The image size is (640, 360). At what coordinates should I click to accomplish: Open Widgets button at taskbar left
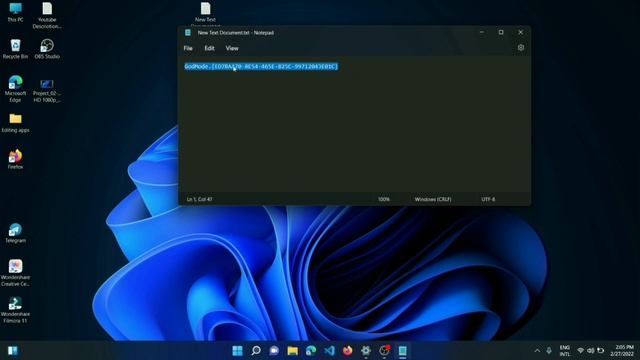click(13, 351)
